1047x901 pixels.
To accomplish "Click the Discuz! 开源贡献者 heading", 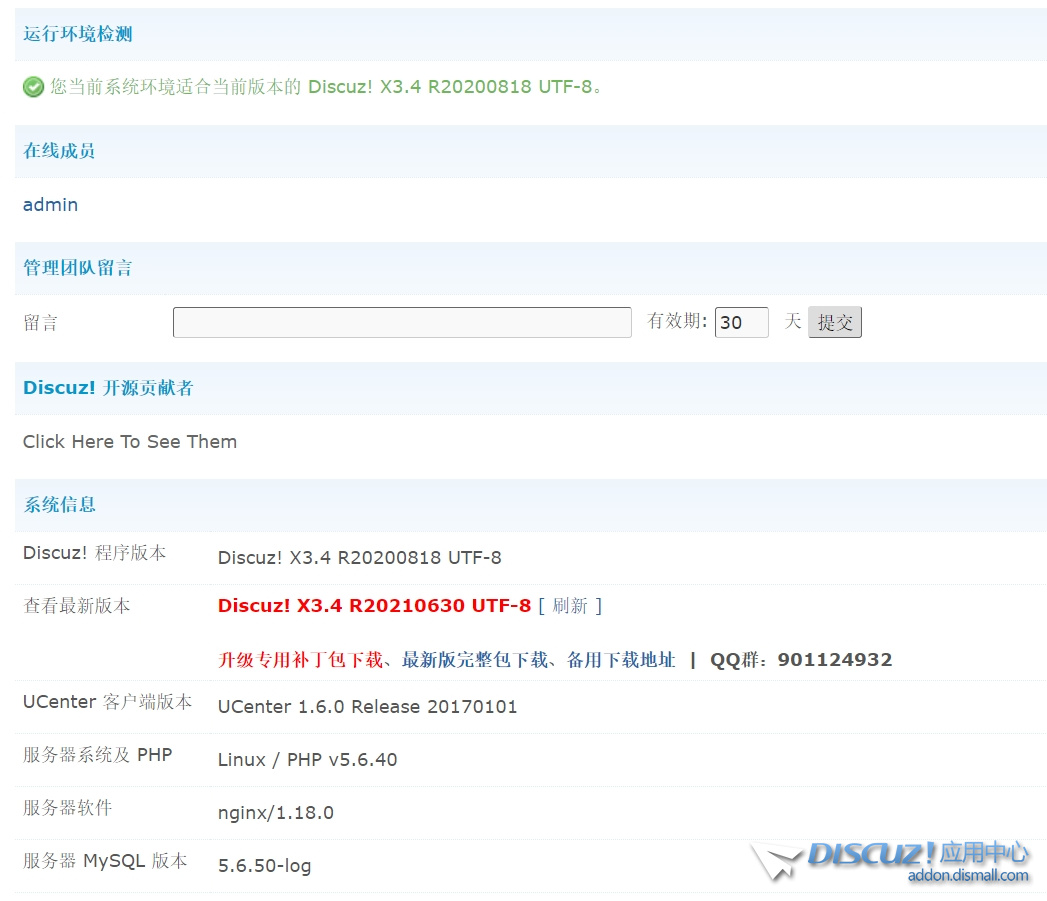I will 108,388.
